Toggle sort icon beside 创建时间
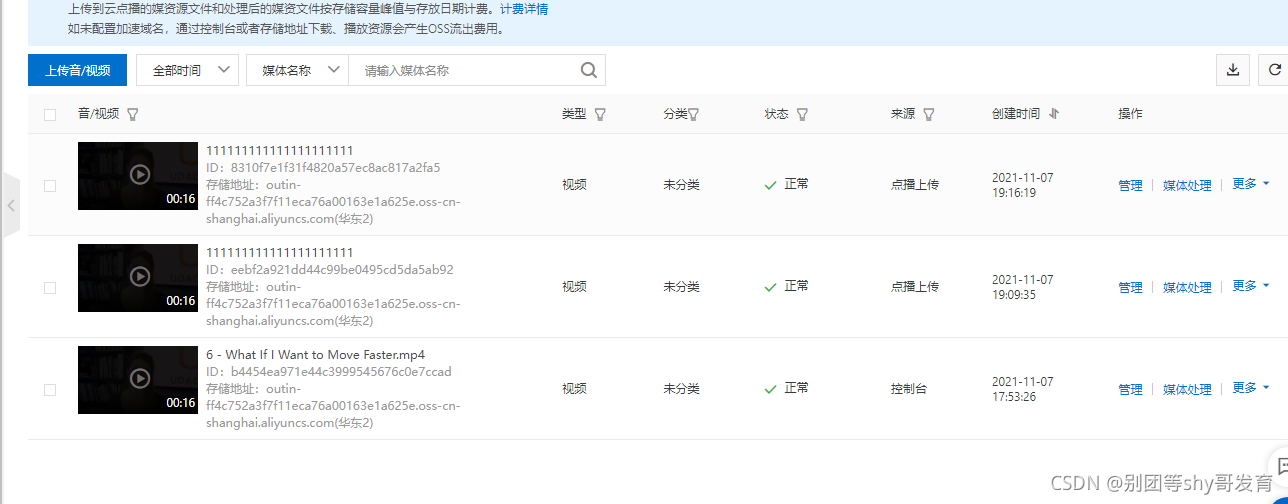This screenshot has height=504, width=1288. pyautogui.click(x=1054, y=114)
